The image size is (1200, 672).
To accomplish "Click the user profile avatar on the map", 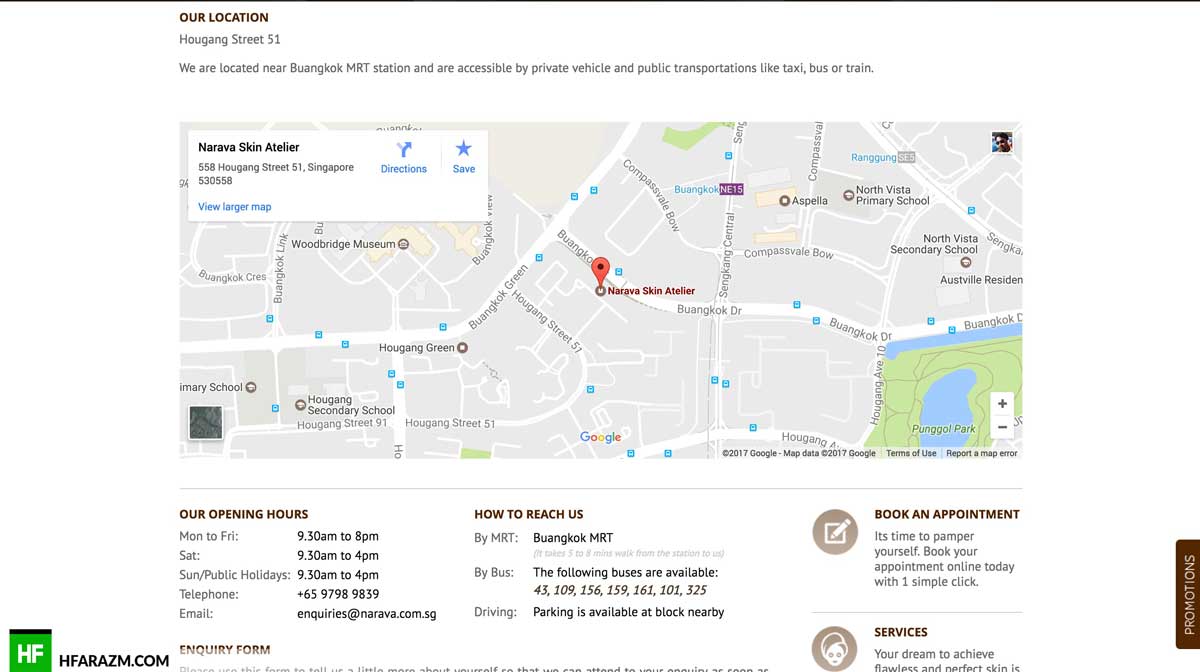I will tap(1002, 142).
